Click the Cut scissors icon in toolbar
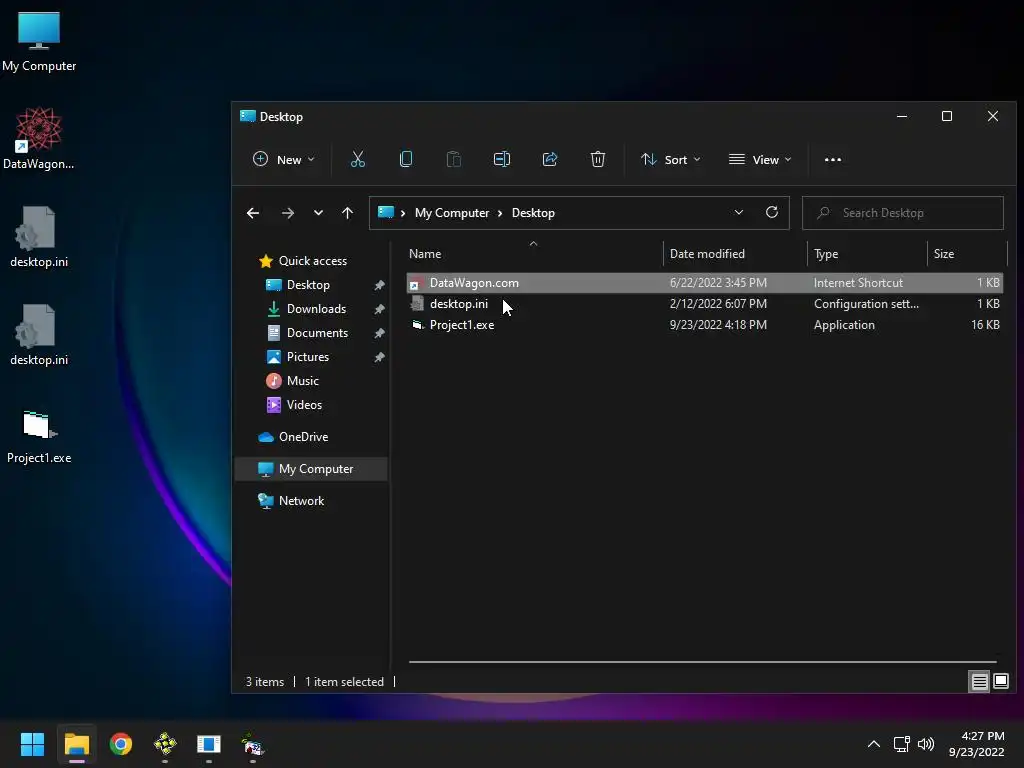The width and height of the screenshot is (1024, 768). coord(358,159)
